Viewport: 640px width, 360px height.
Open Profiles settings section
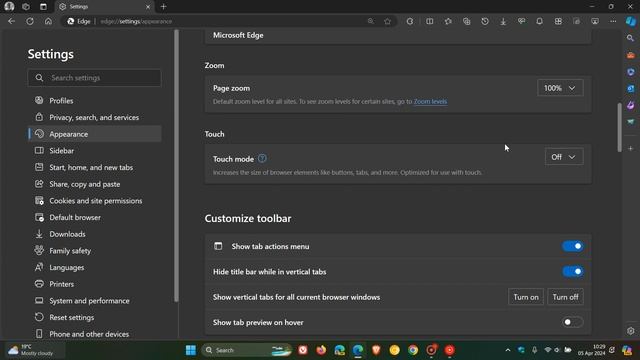pyautogui.click(x=95, y=100)
